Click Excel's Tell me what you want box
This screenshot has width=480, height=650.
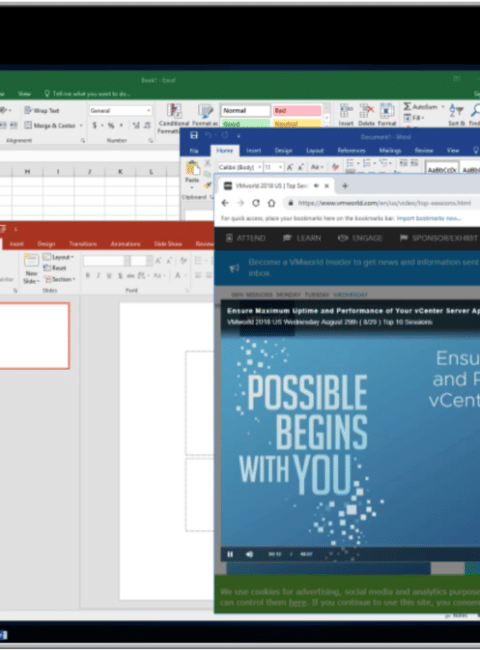pyautogui.click(x=87, y=94)
